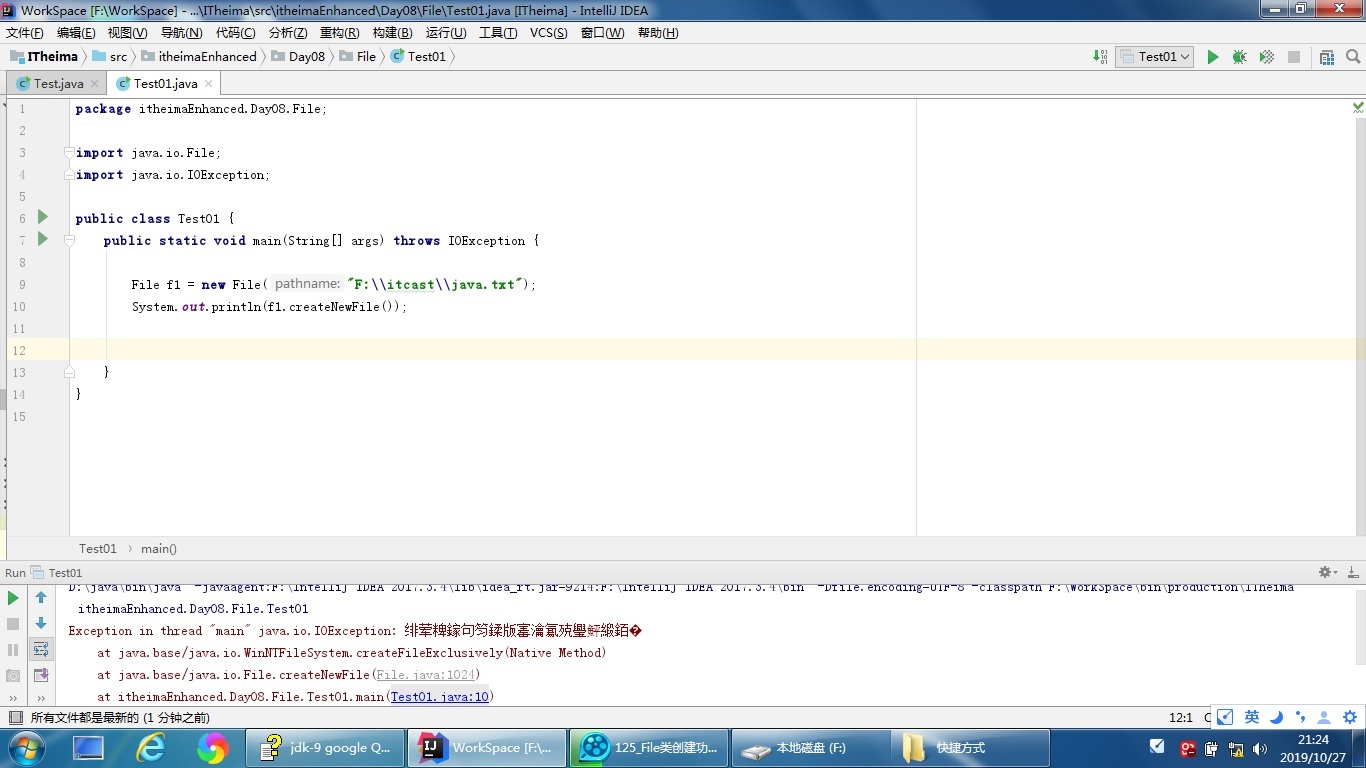Go up the stack trace arrow

tap(41, 598)
